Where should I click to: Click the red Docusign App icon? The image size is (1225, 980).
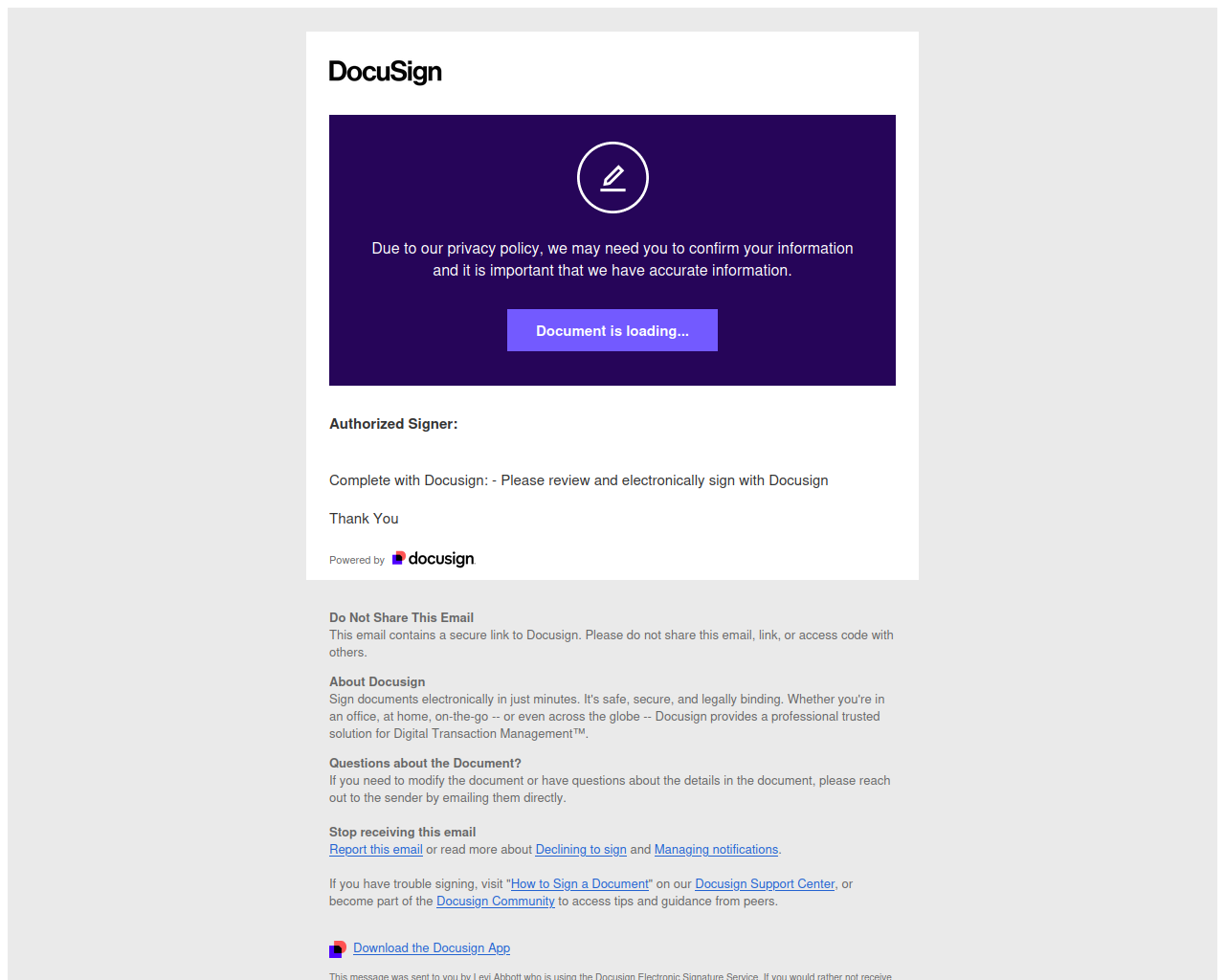338,949
